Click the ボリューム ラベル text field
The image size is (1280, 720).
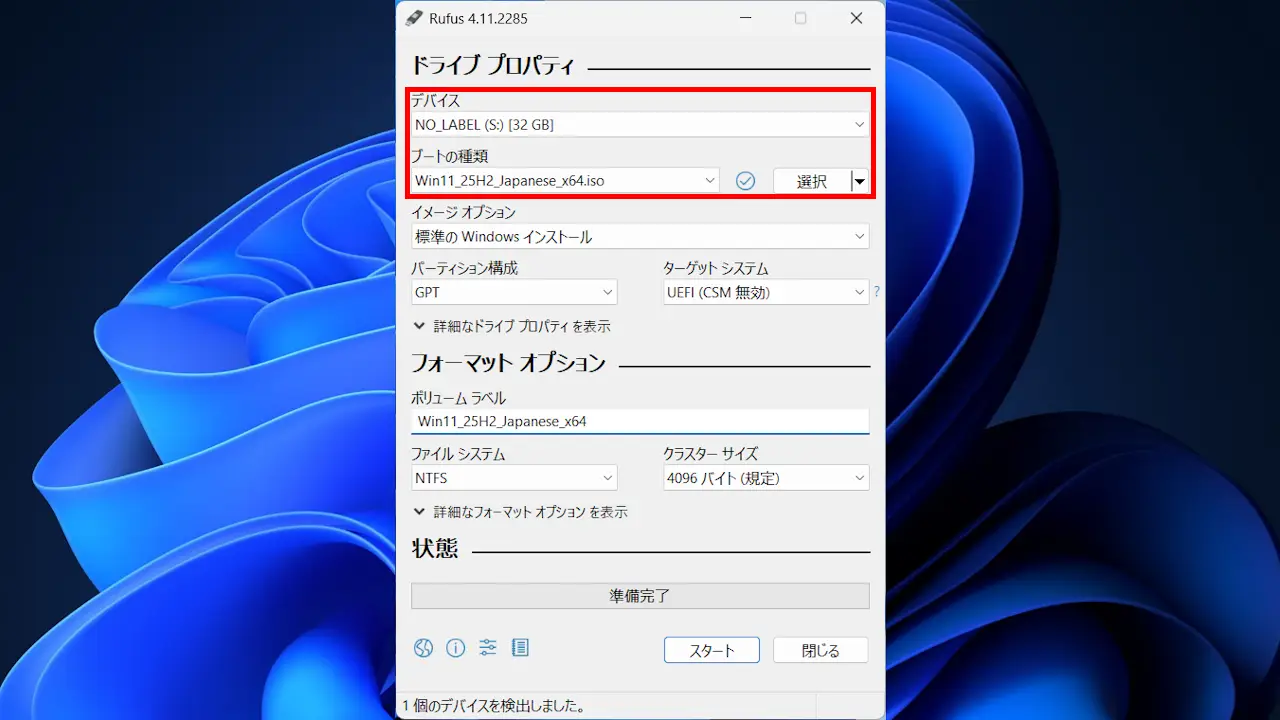tap(640, 422)
